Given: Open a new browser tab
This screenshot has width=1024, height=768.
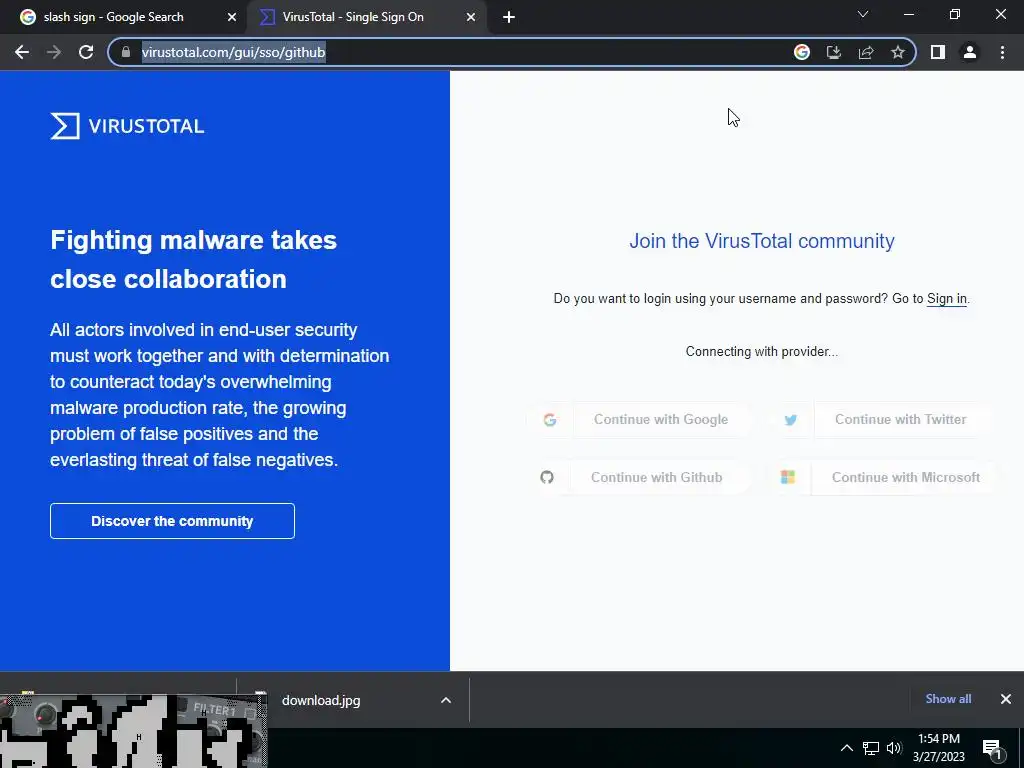Looking at the screenshot, I should point(509,17).
